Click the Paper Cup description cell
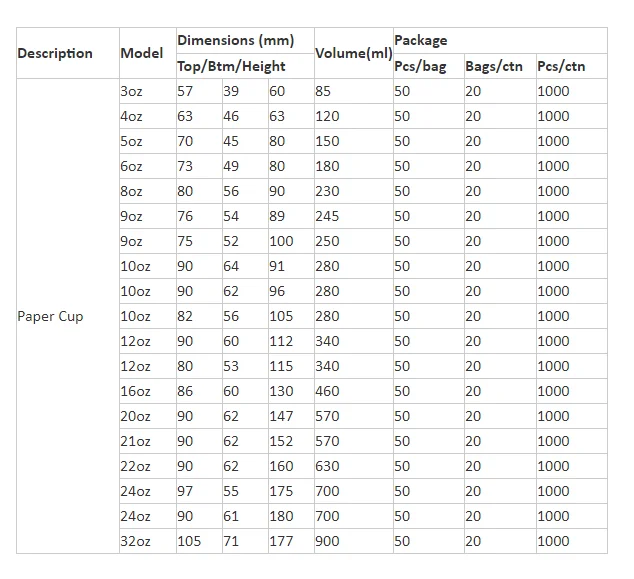The height and width of the screenshot is (579, 634). [51, 317]
